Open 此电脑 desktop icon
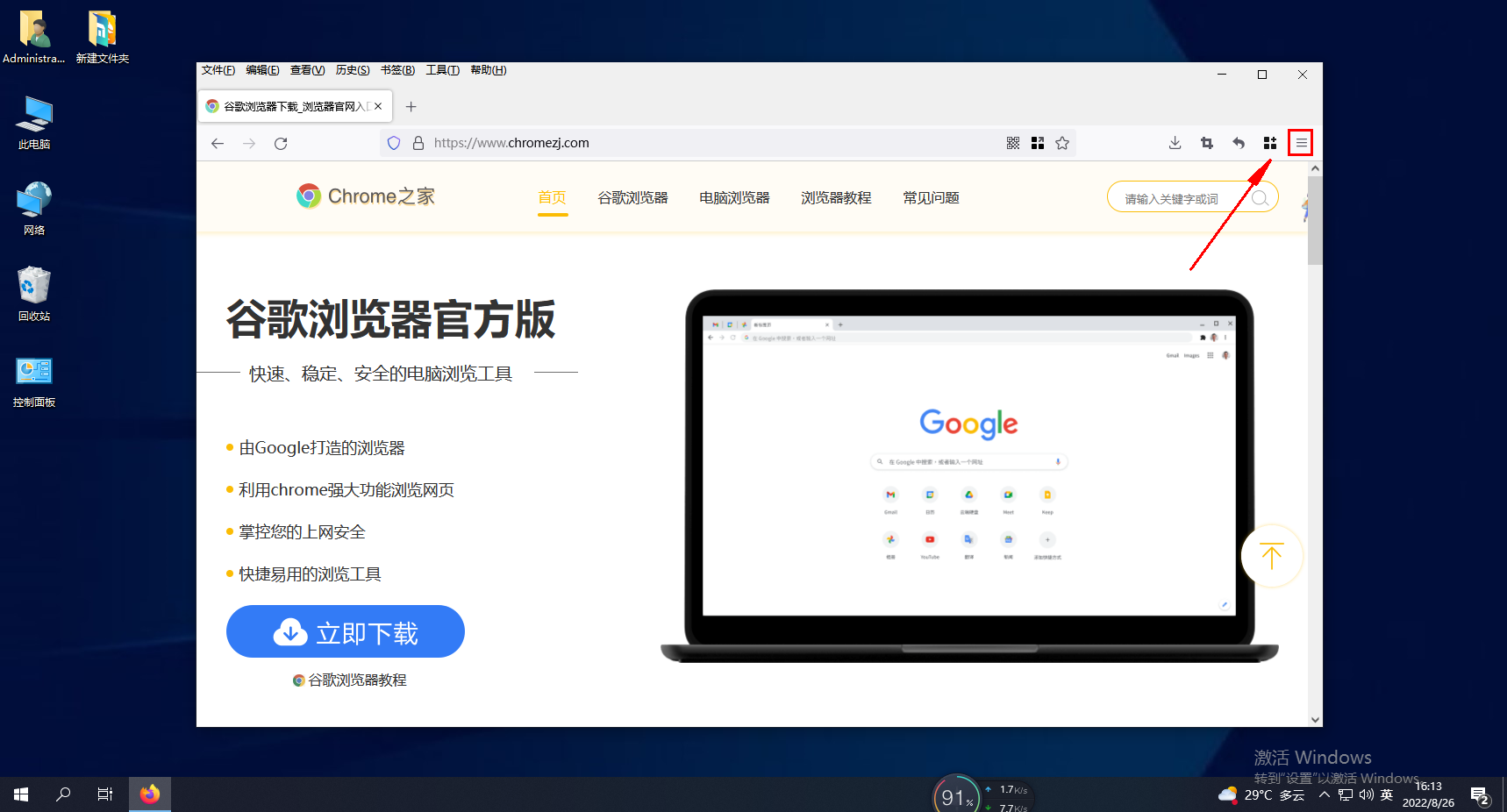The width and height of the screenshot is (1507, 812). point(34,124)
